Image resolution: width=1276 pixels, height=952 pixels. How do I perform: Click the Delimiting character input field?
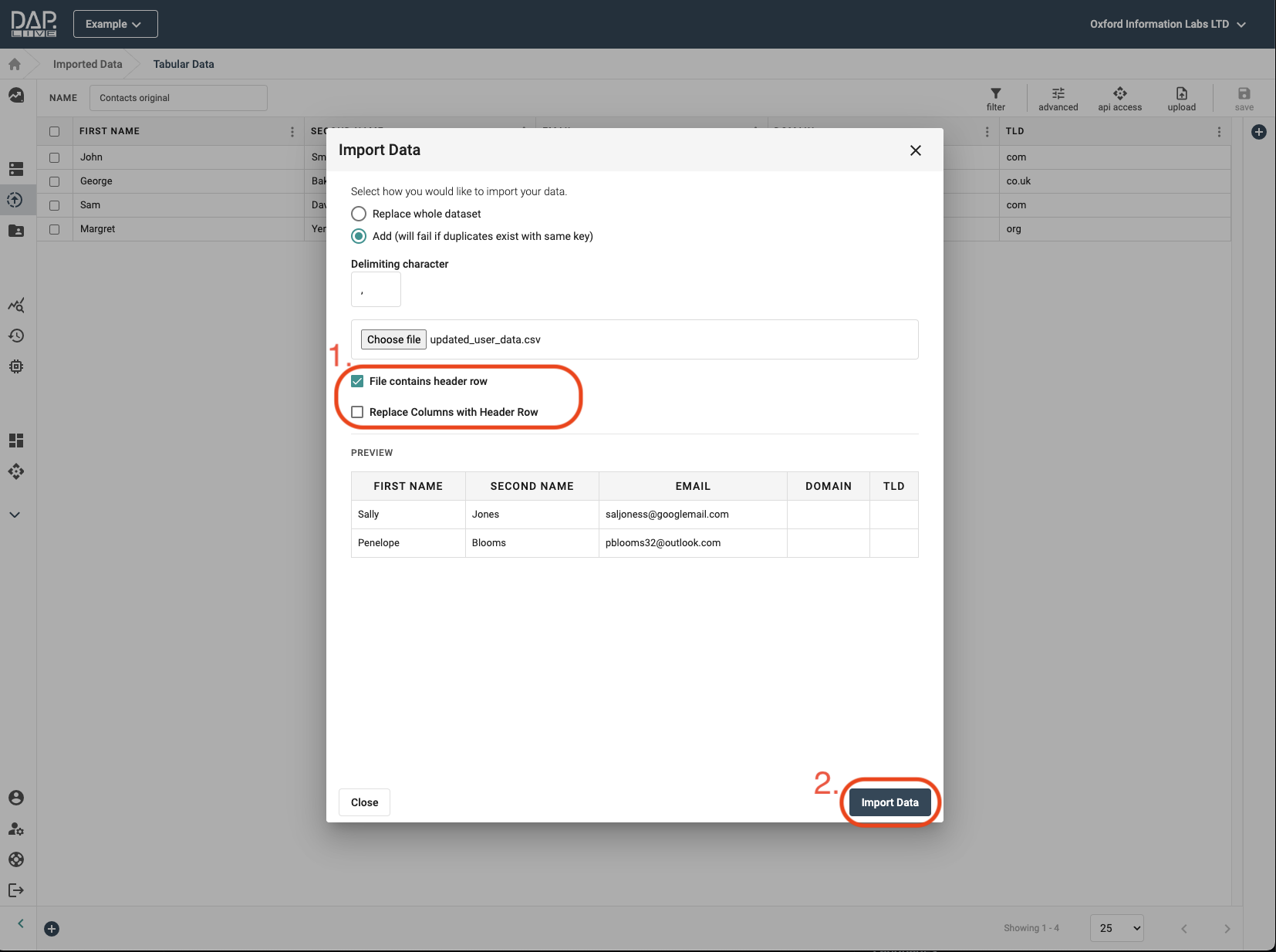coord(376,290)
